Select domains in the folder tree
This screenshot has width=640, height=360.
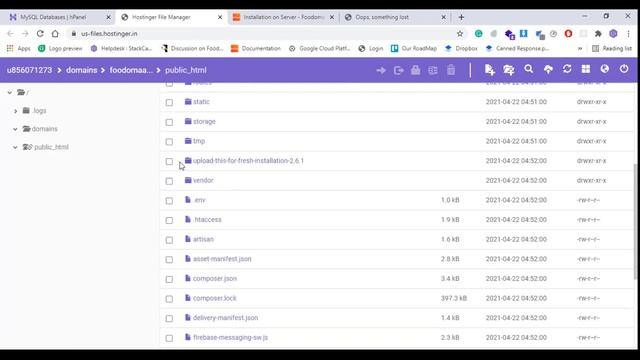click(44, 129)
